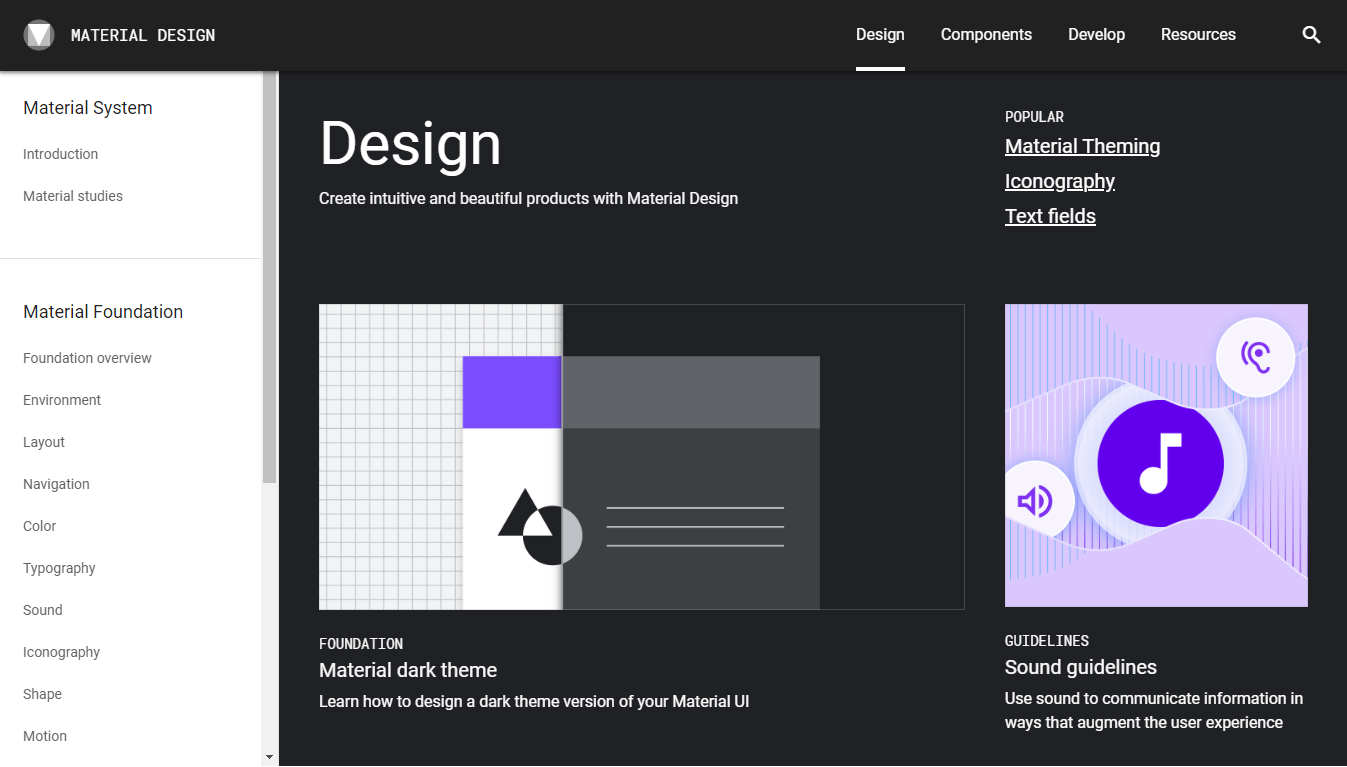Screen dimensions: 1347x767
Task: Open the Typography foundation page
Action: click(x=59, y=568)
